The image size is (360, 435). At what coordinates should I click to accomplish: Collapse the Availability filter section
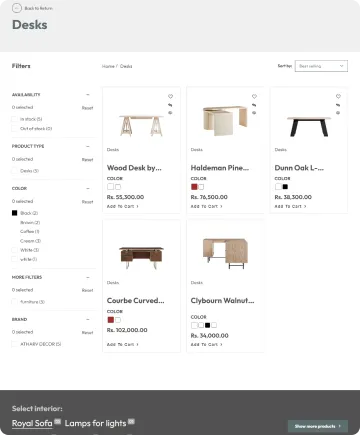pos(88,95)
